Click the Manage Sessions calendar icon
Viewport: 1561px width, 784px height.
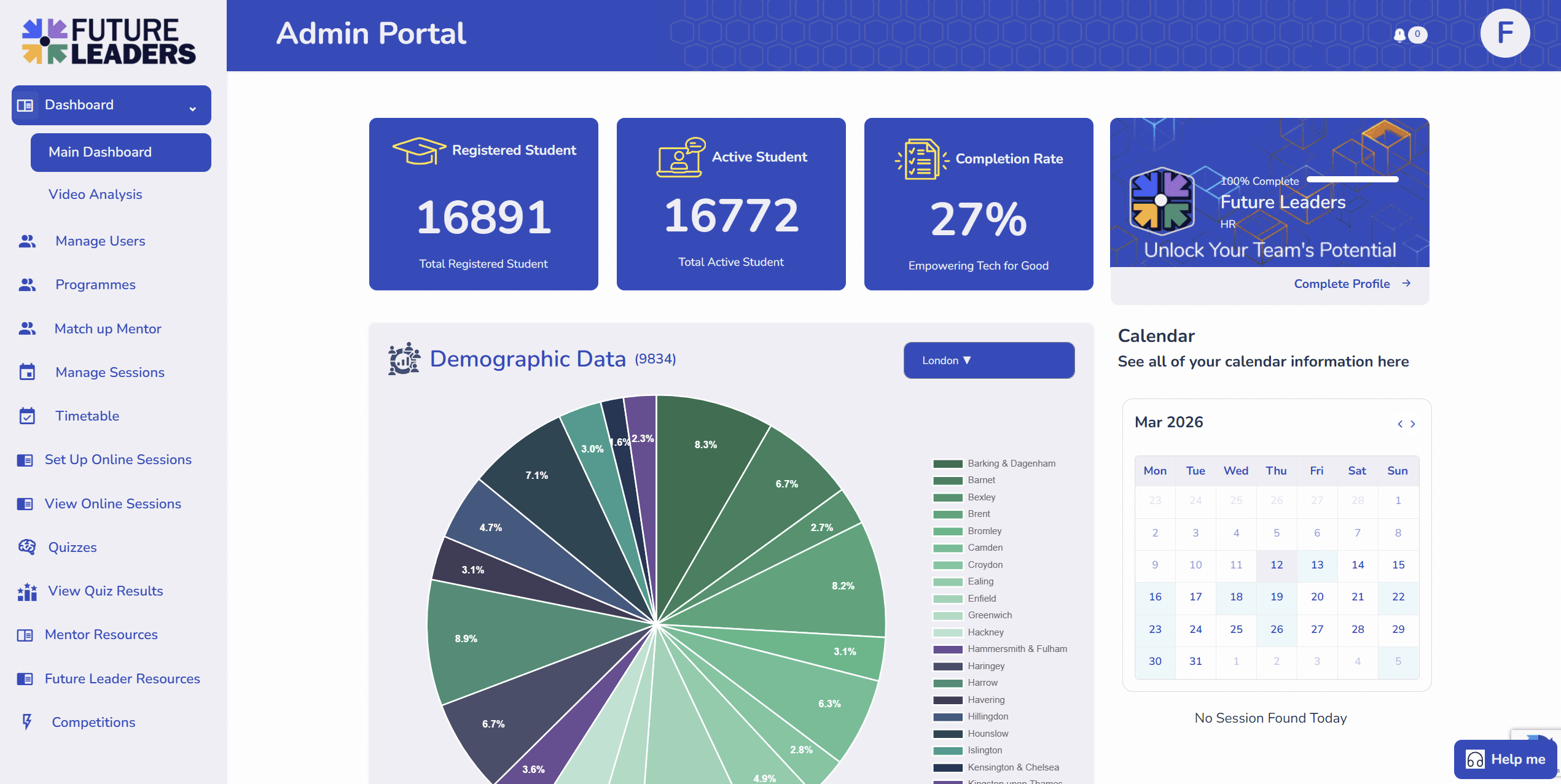coord(27,372)
